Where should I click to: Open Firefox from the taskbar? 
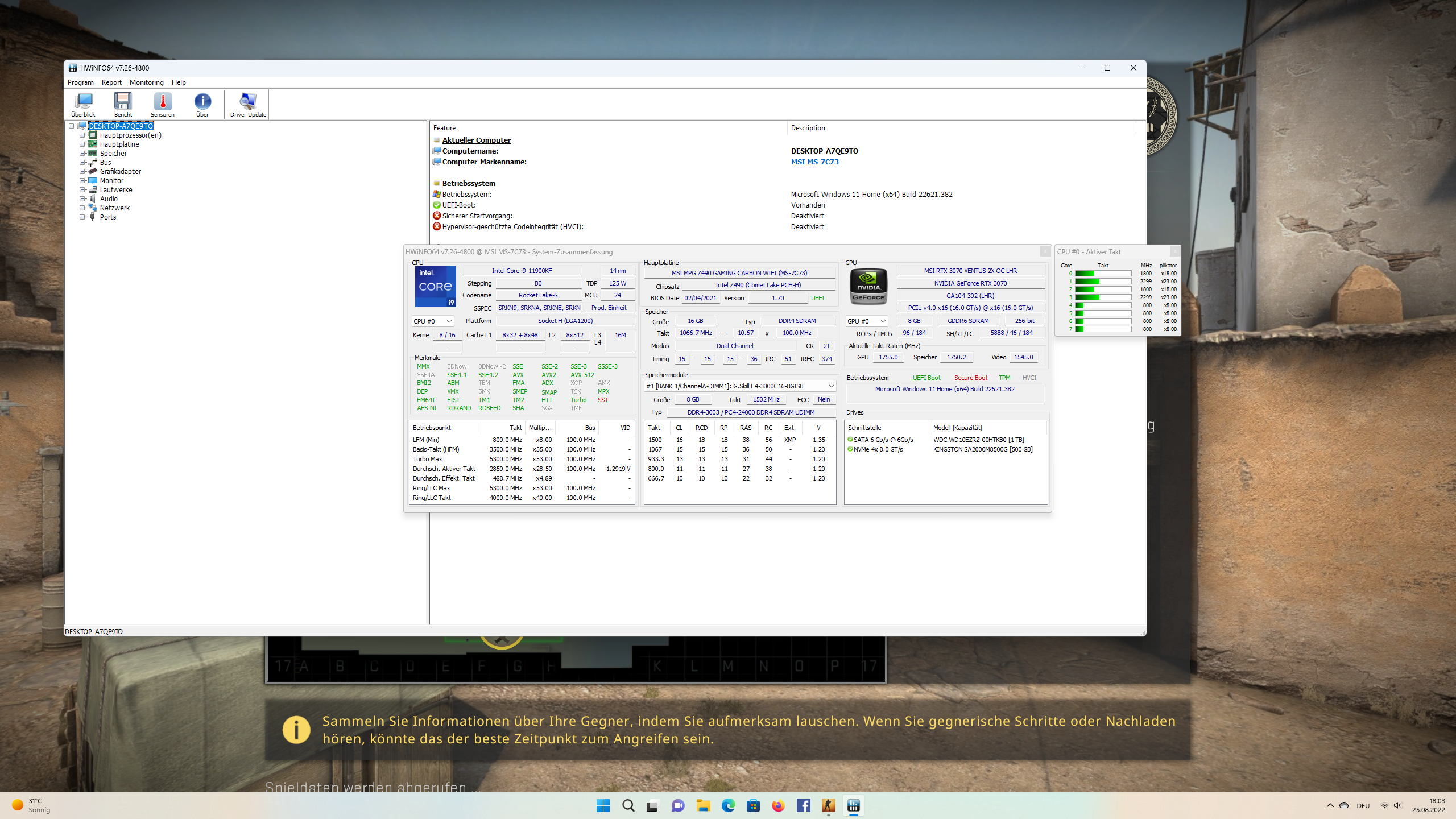point(778,805)
